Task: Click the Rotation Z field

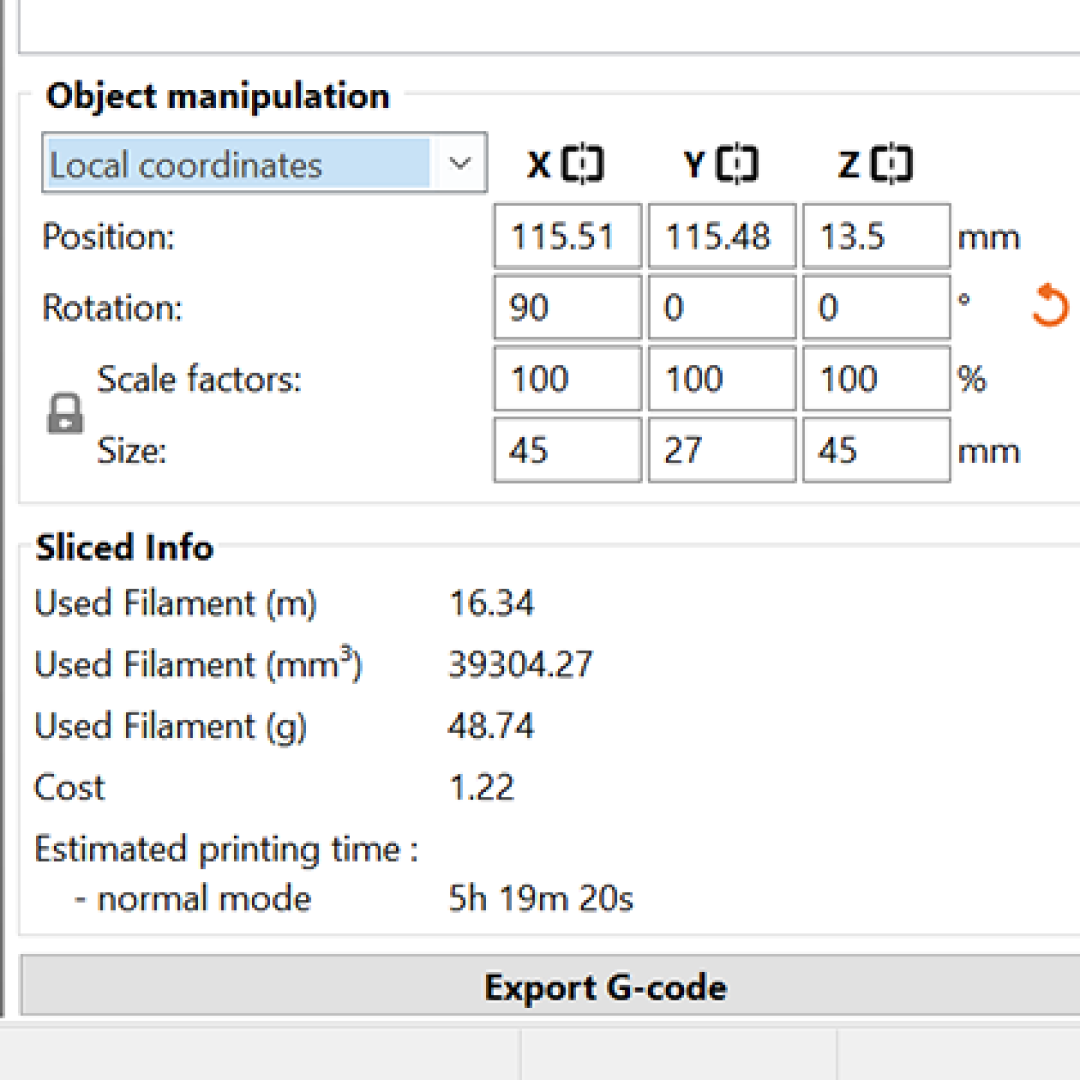Action: pyautogui.click(x=876, y=307)
